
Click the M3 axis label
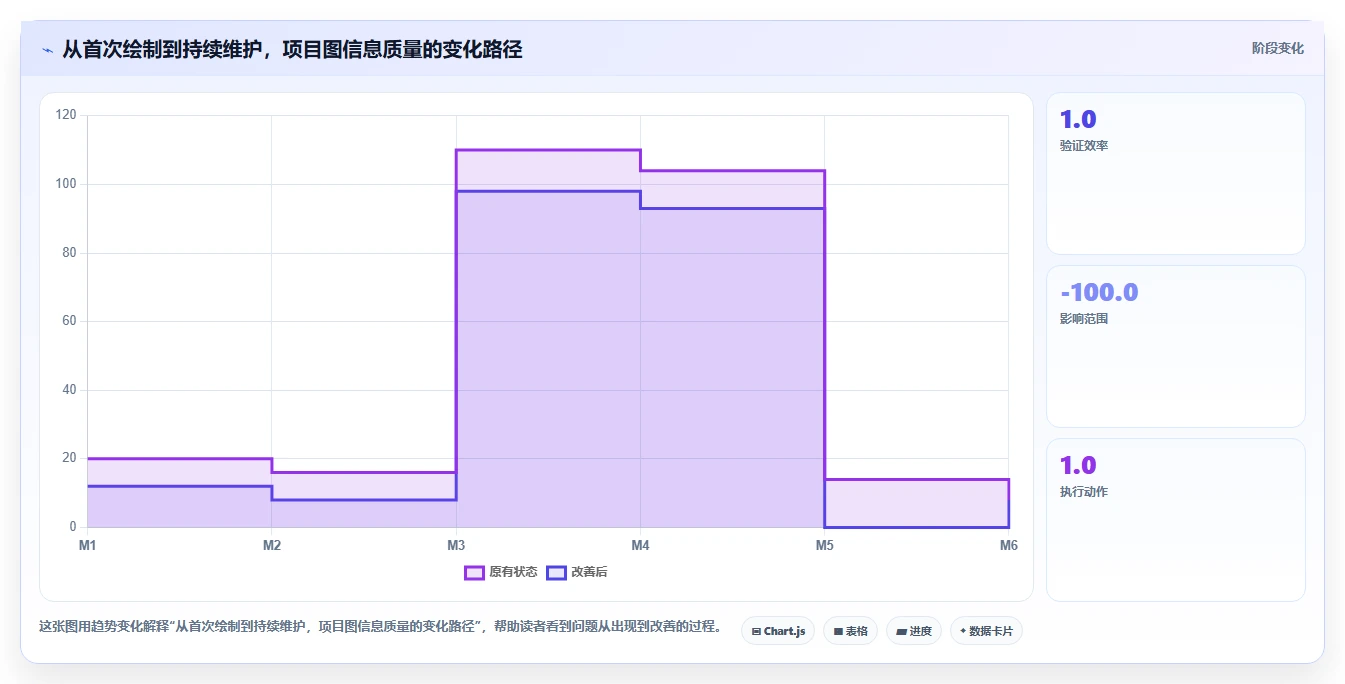point(456,545)
